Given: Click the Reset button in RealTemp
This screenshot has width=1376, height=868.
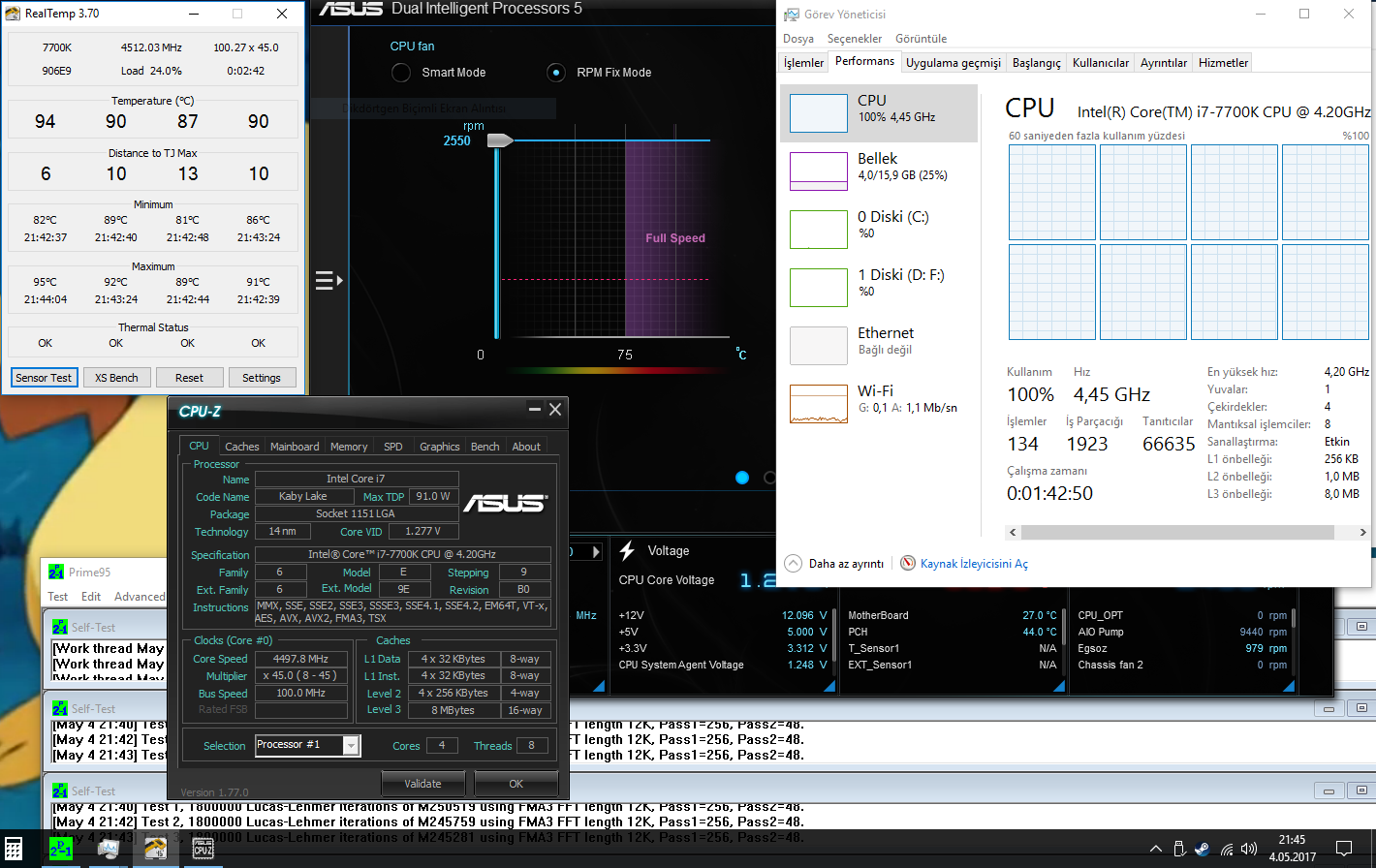Looking at the screenshot, I should [190, 378].
